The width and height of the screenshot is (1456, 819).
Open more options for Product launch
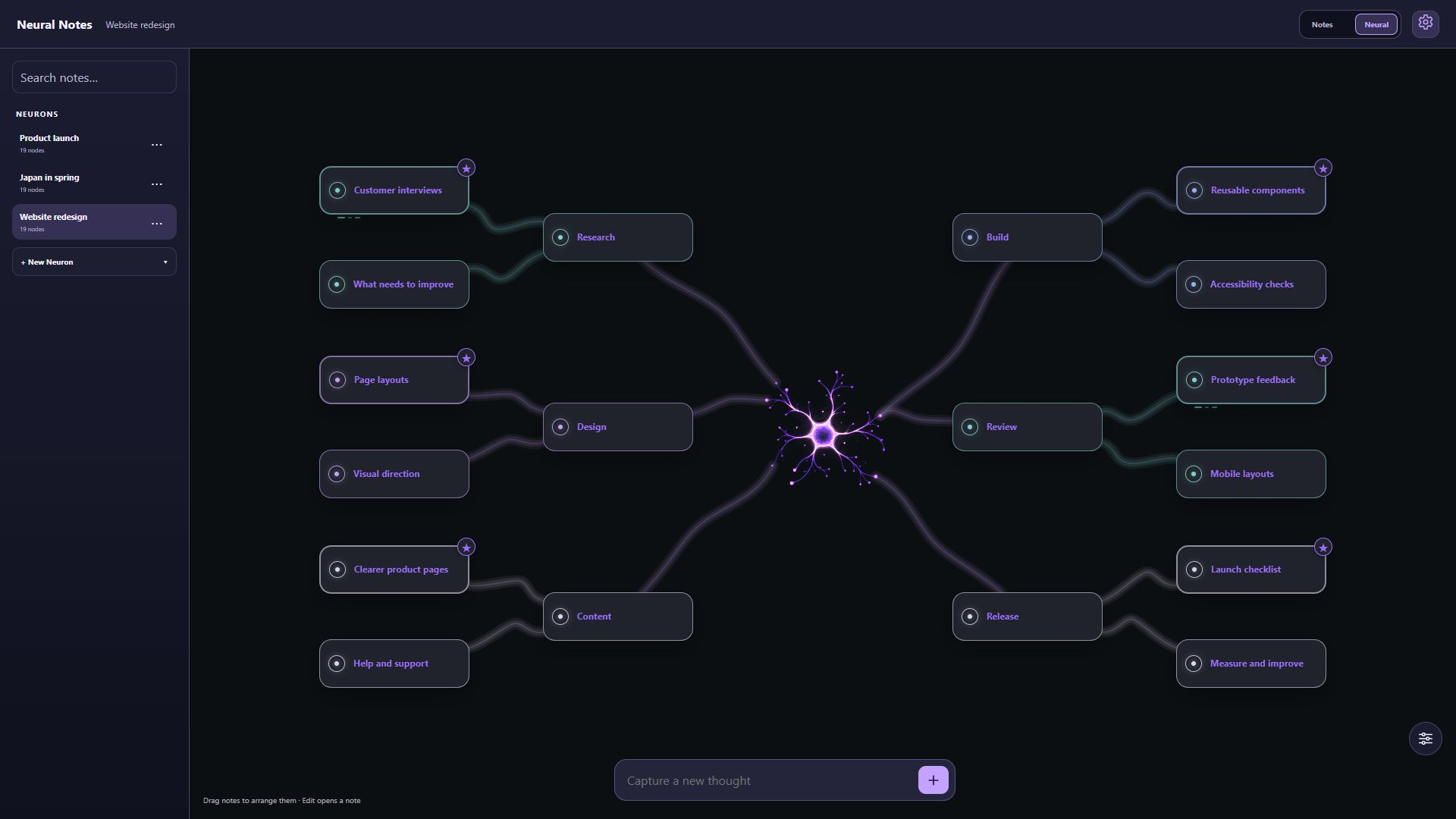[x=157, y=145]
